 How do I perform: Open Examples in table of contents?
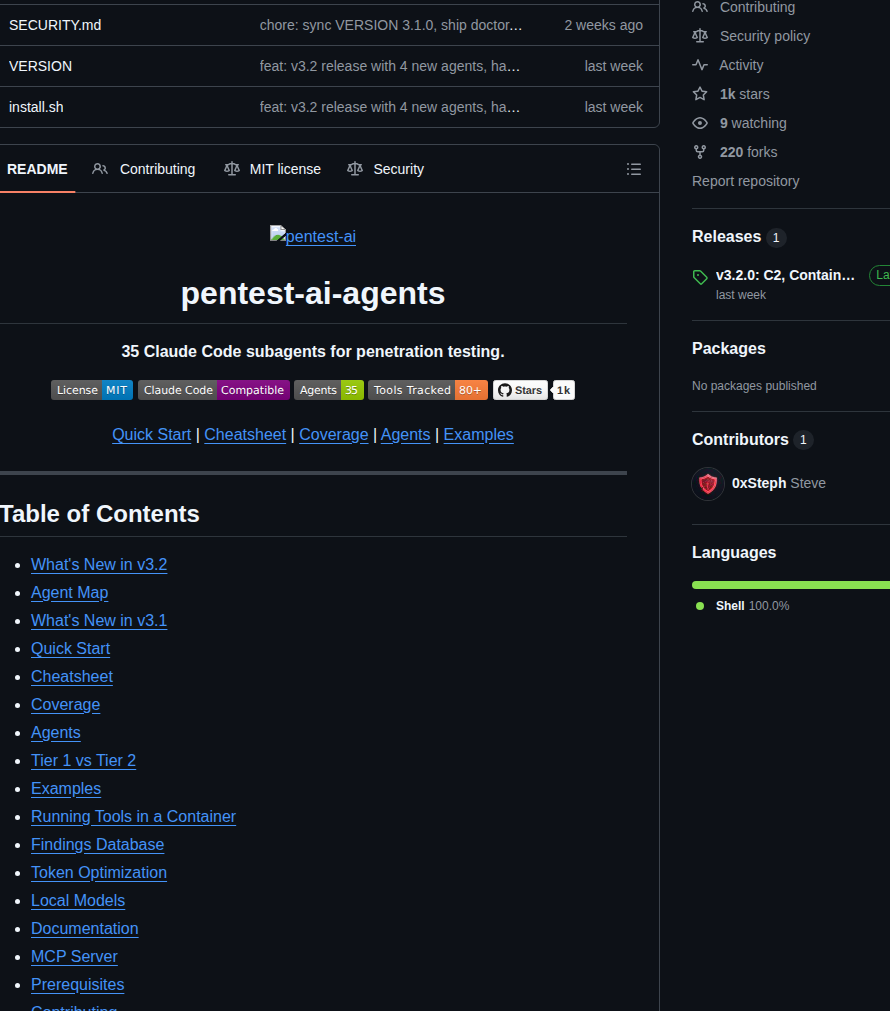66,789
